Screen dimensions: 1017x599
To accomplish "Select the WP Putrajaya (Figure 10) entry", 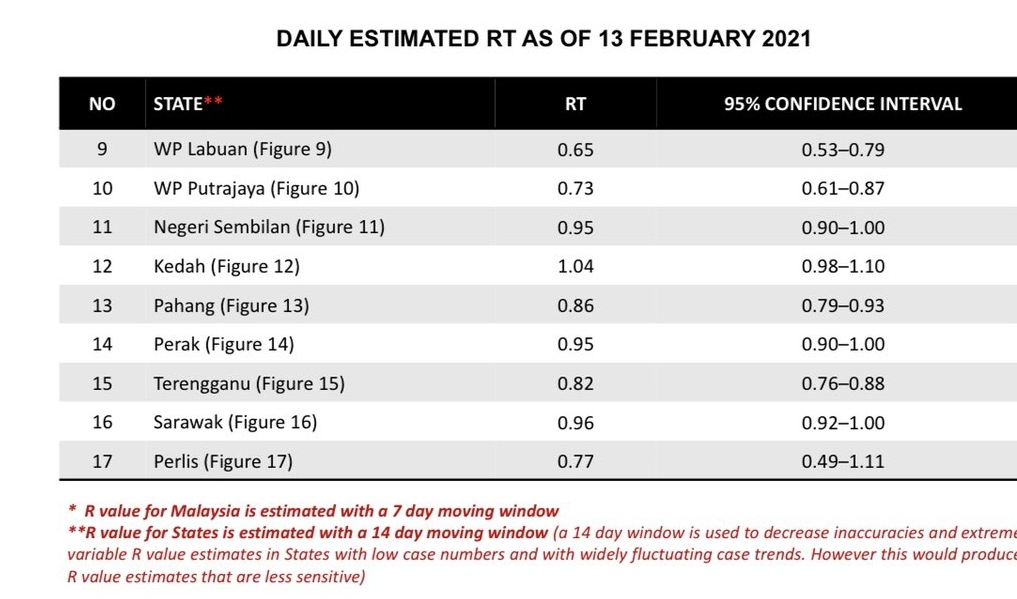I will pyautogui.click(x=256, y=189).
